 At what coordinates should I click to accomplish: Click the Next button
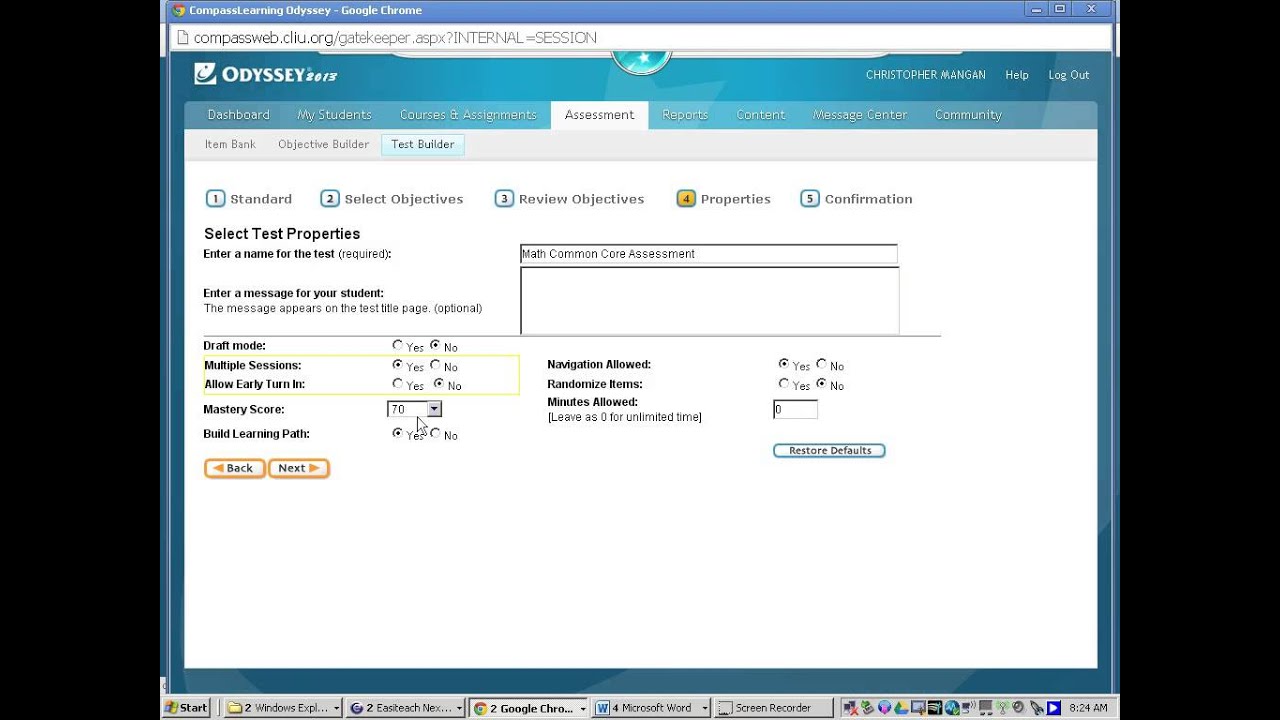click(x=299, y=468)
